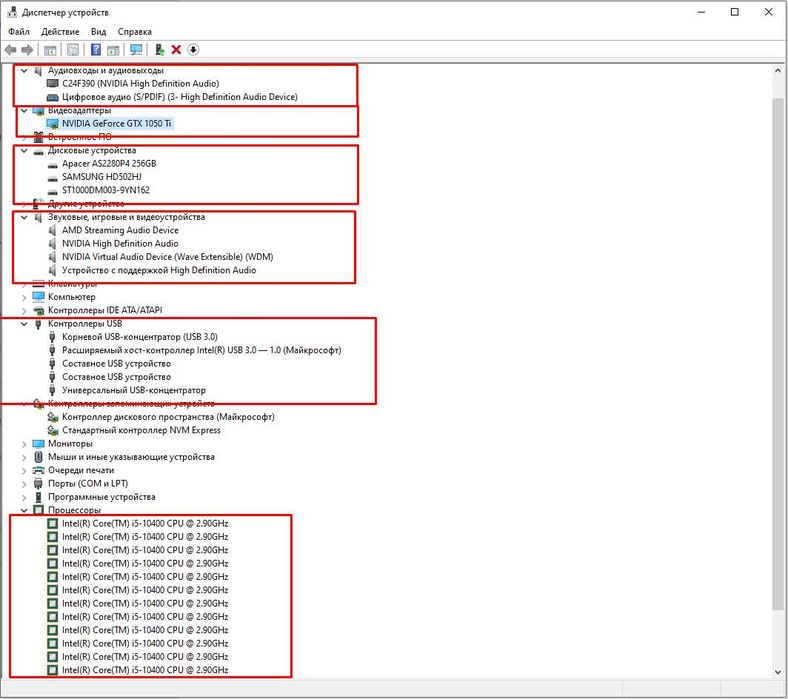Click the computer icon of Компьютер category

coord(38,296)
